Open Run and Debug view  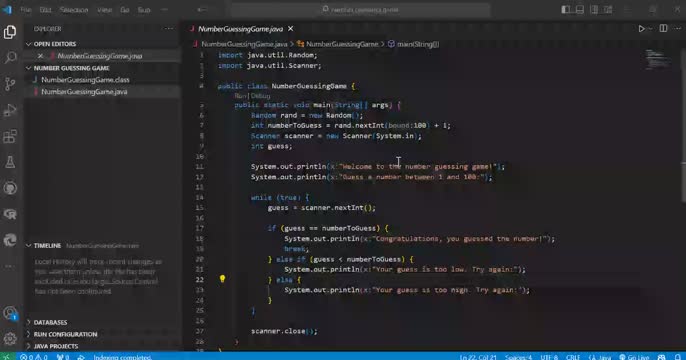[10, 110]
